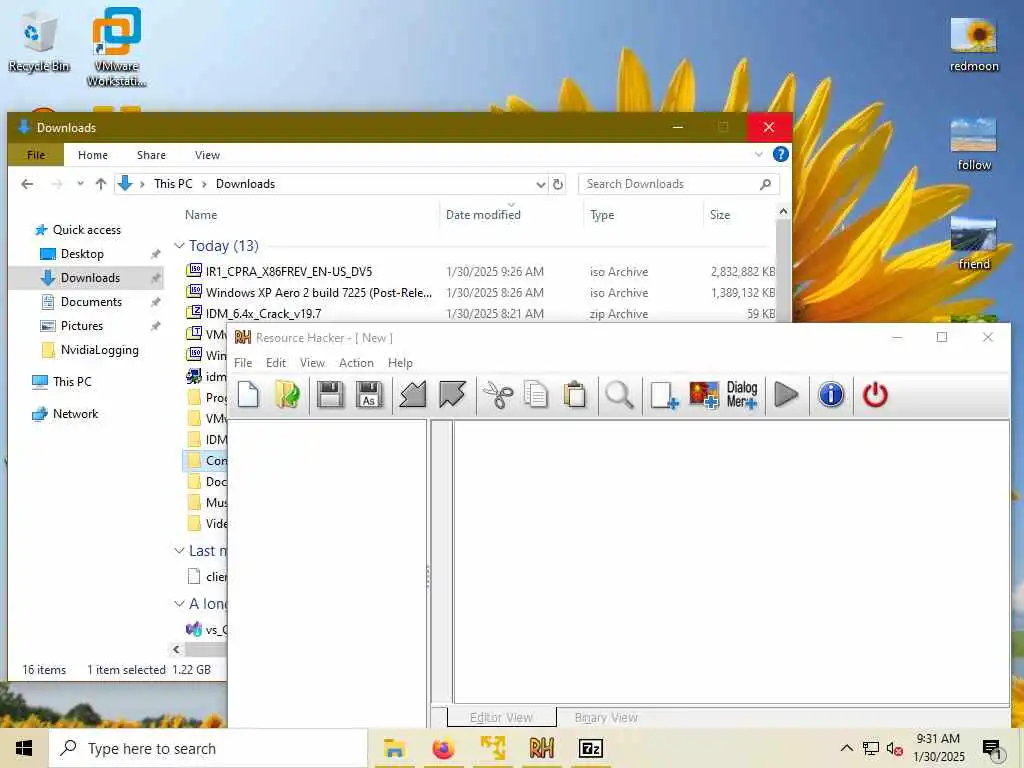The image size is (1024, 768).
Task: Open Resource Hacker's File menu
Action: pyautogui.click(x=243, y=363)
